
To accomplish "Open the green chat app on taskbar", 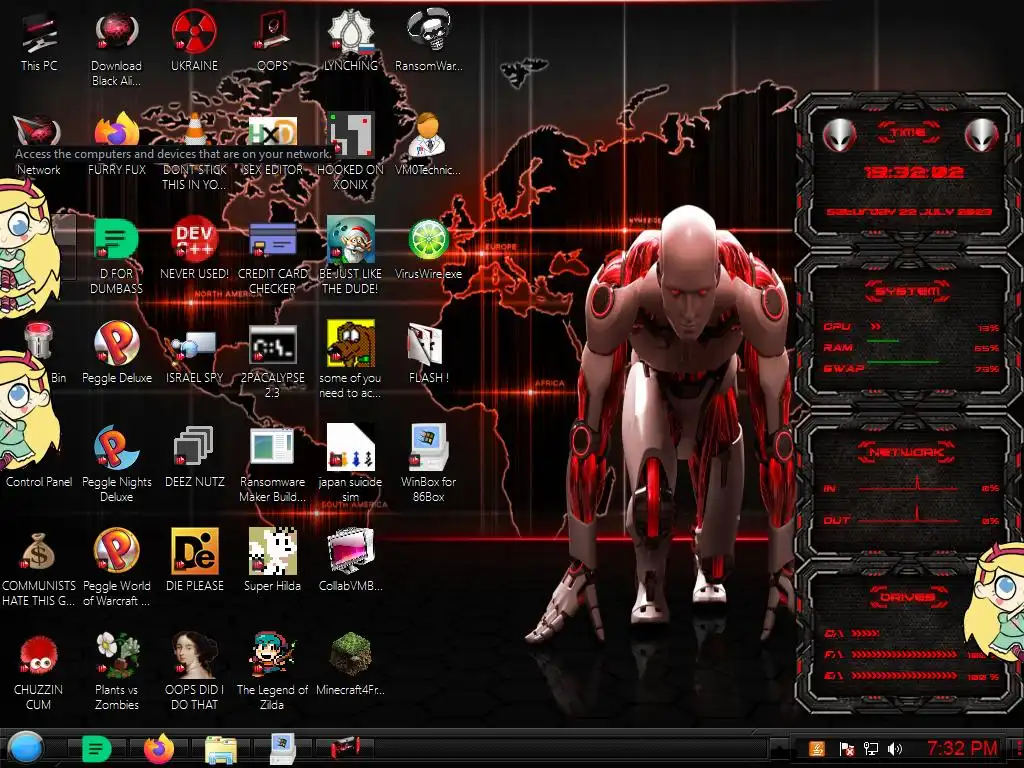I will pyautogui.click(x=97, y=748).
